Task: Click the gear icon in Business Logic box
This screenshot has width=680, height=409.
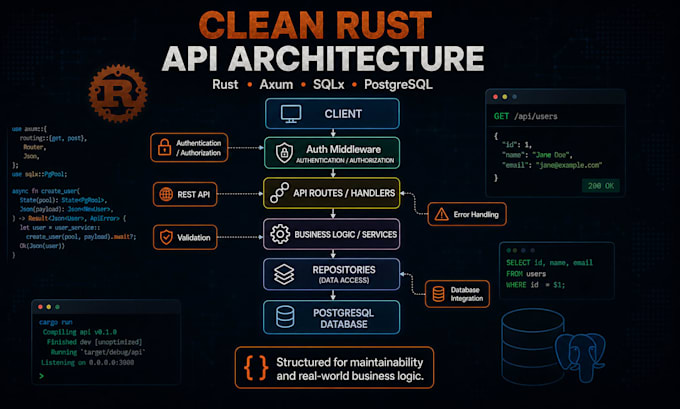Action: point(280,234)
